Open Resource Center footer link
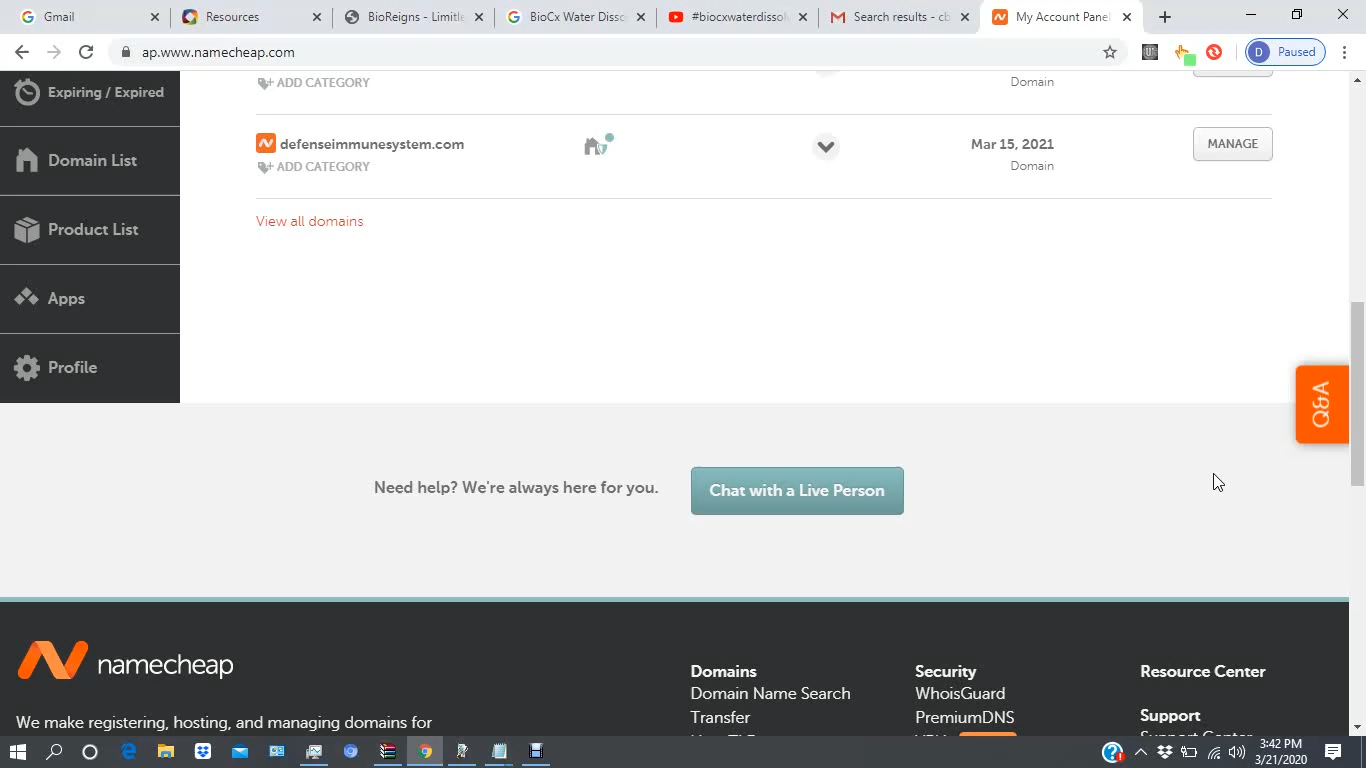 coord(1202,671)
